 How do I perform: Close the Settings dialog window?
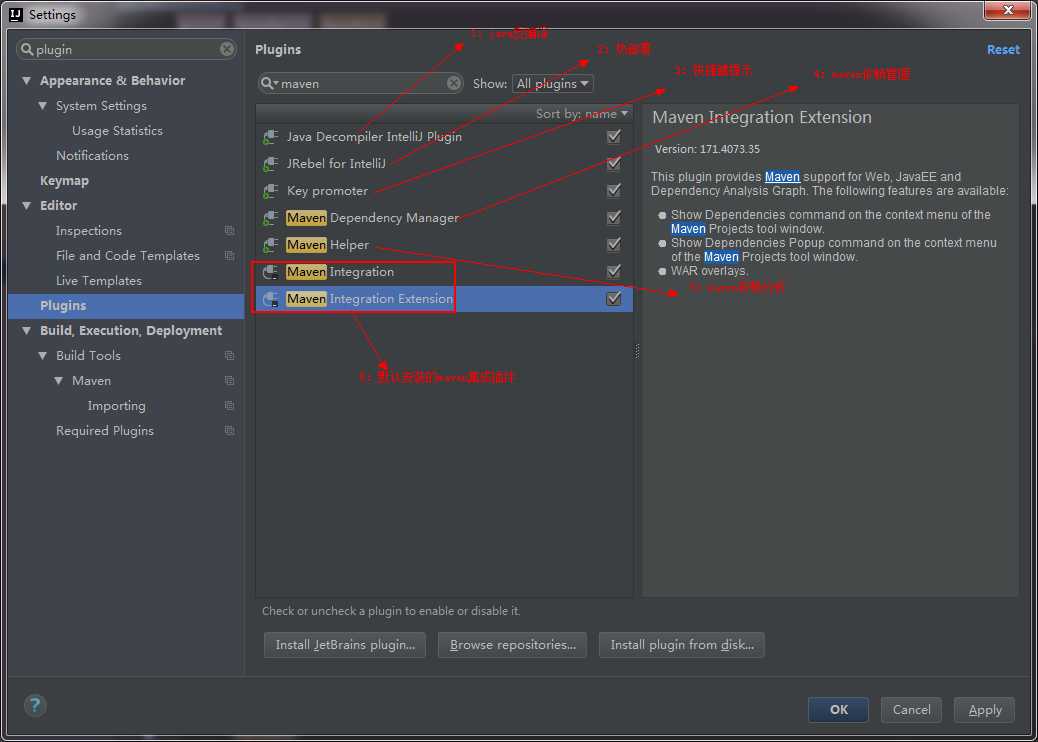tap(1007, 10)
